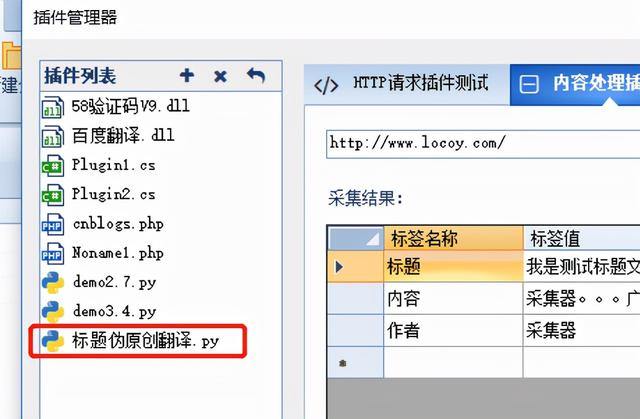The image size is (640, 419).
Task: Click the new-row asterisk row header
Action: (x=356, y=362)
